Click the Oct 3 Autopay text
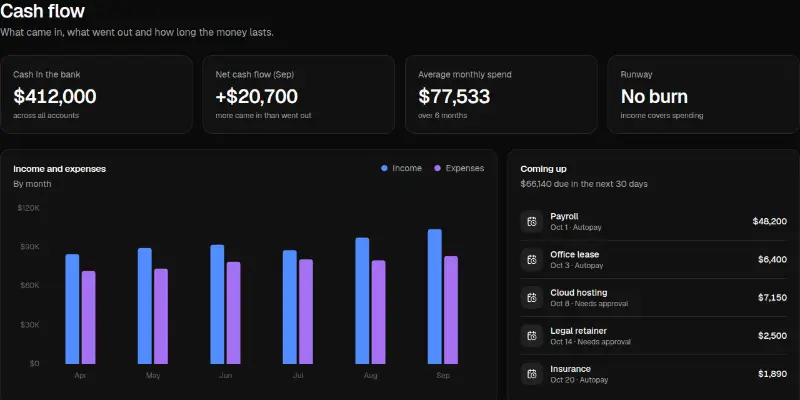This screenshot has width=800, height=400. [577, 265]
